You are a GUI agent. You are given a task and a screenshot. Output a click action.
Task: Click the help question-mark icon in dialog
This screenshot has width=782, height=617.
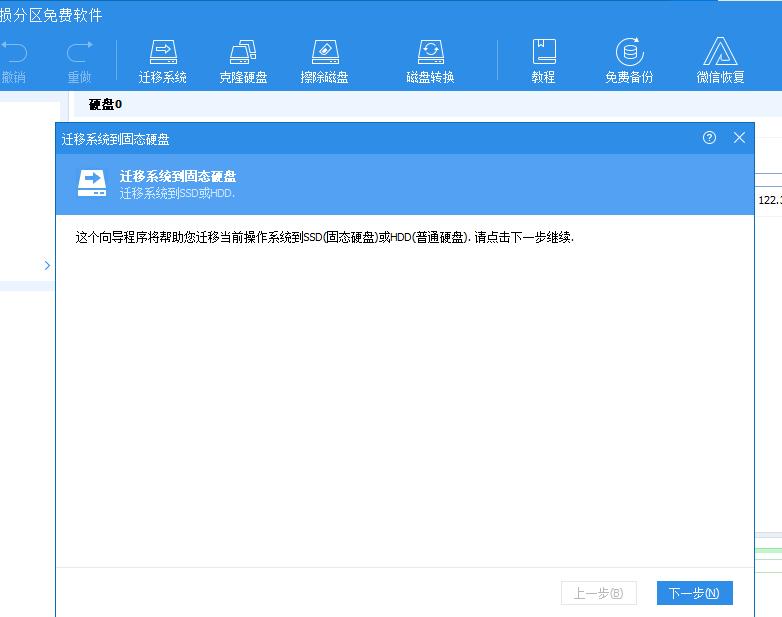click(x=709, y=138)
